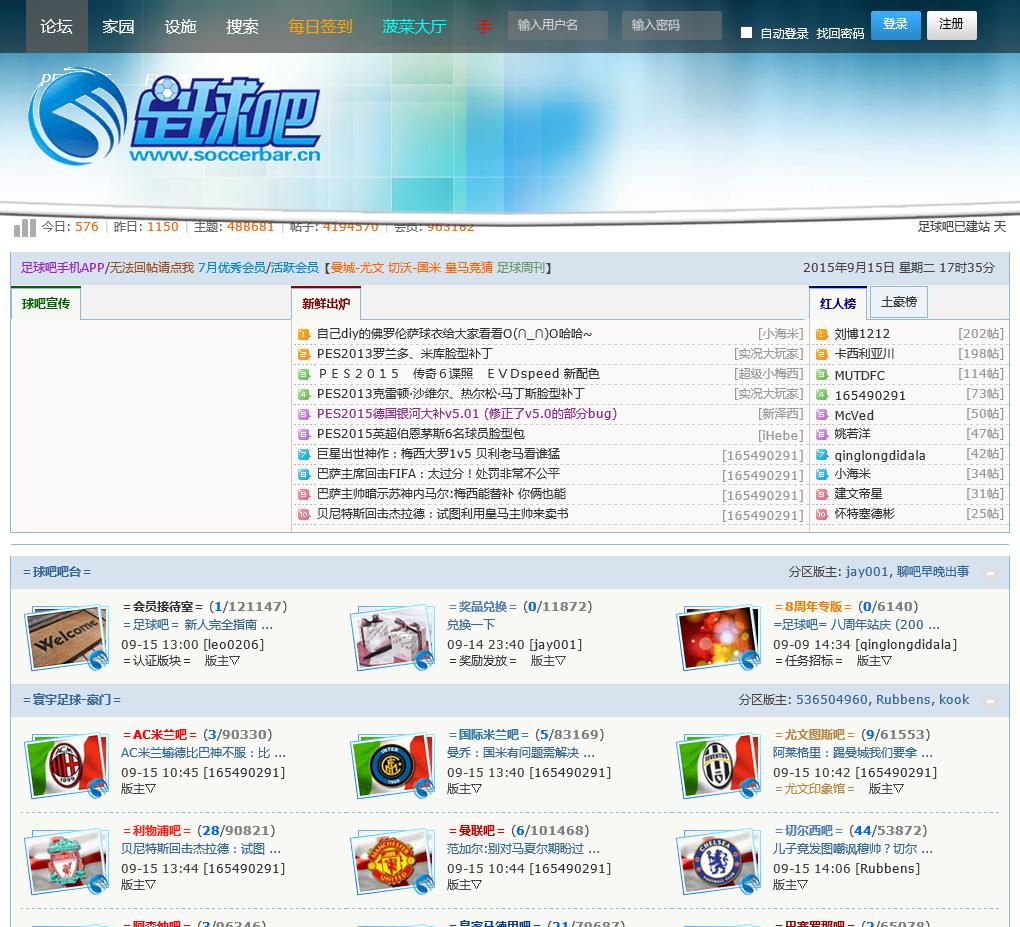Viewport: 1020px width, 927px height.
Task: Click the statistics bar chart icon
Action: pyautogui.click(x=25, y=227)
